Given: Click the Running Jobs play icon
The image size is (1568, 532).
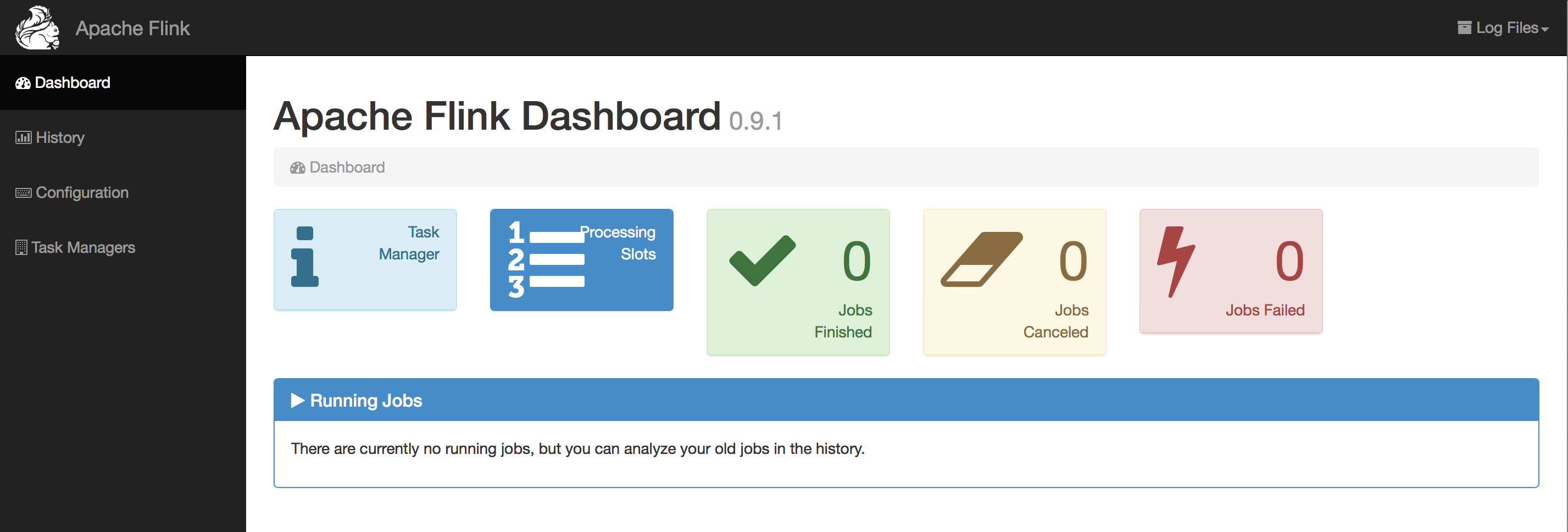Looking at the screenshot, I should [298, 400].
